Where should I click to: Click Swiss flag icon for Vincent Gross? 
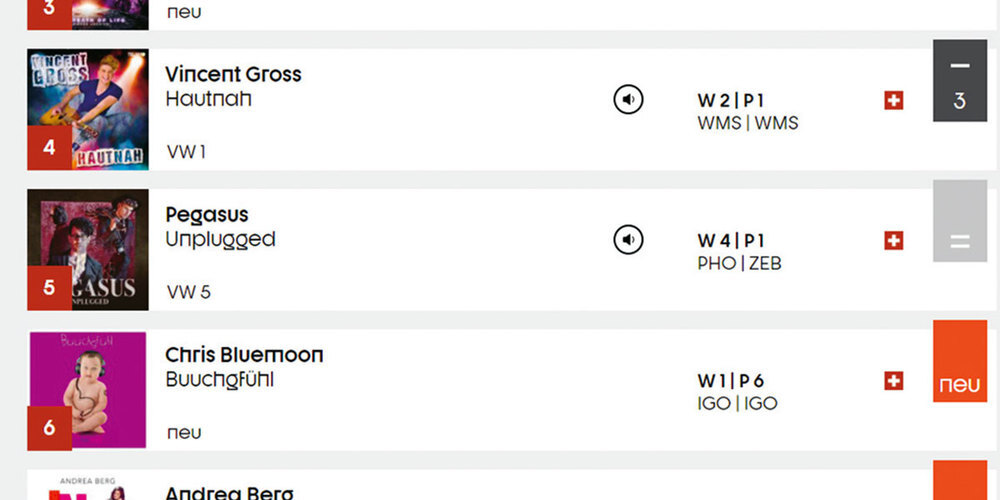point(894,100)
